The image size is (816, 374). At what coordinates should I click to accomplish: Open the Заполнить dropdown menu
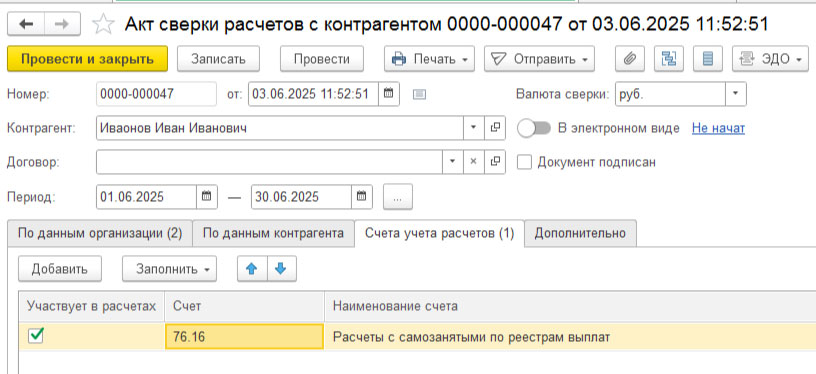coord(169,269)
